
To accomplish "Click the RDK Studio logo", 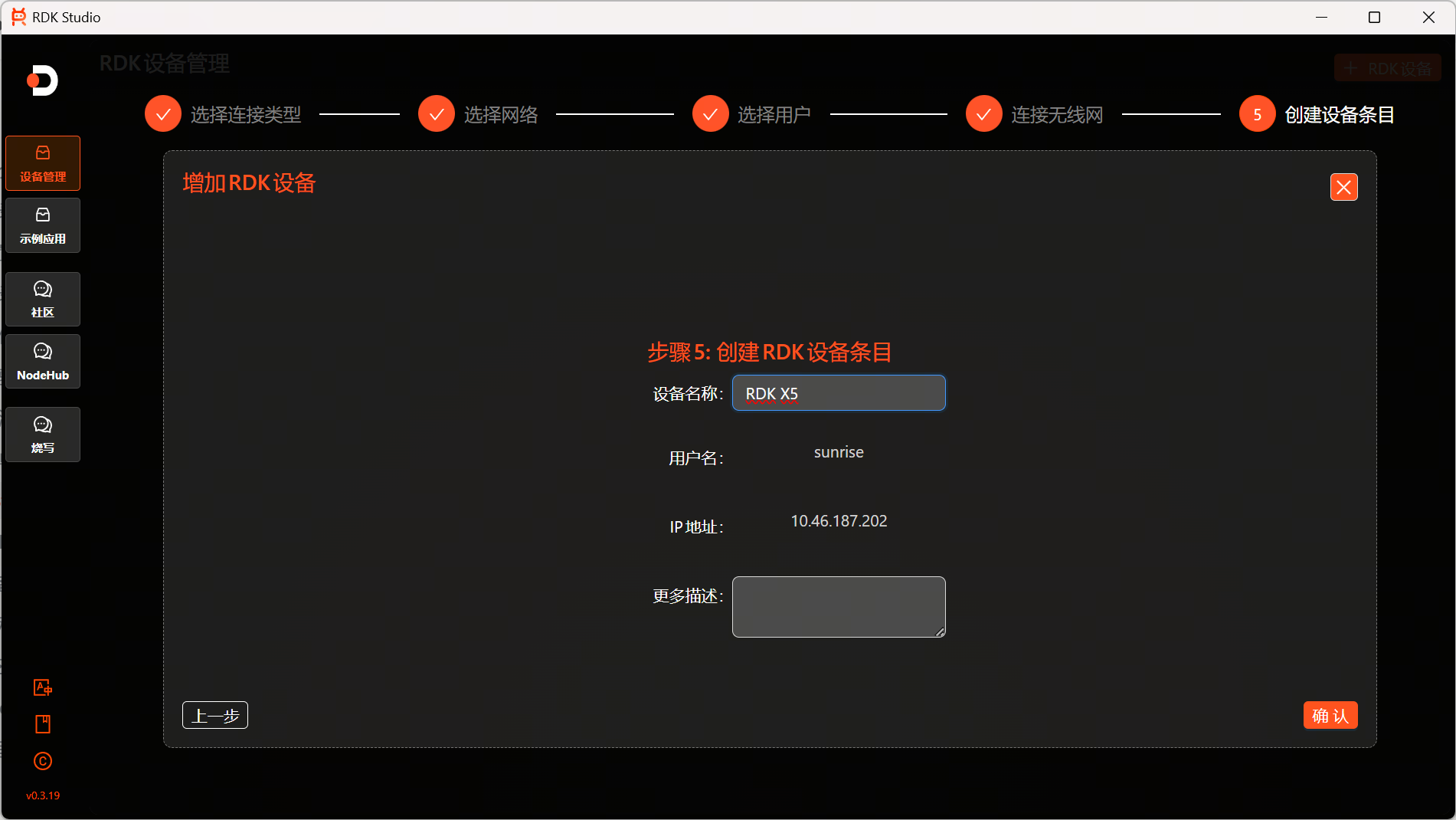I will [42, 81].
